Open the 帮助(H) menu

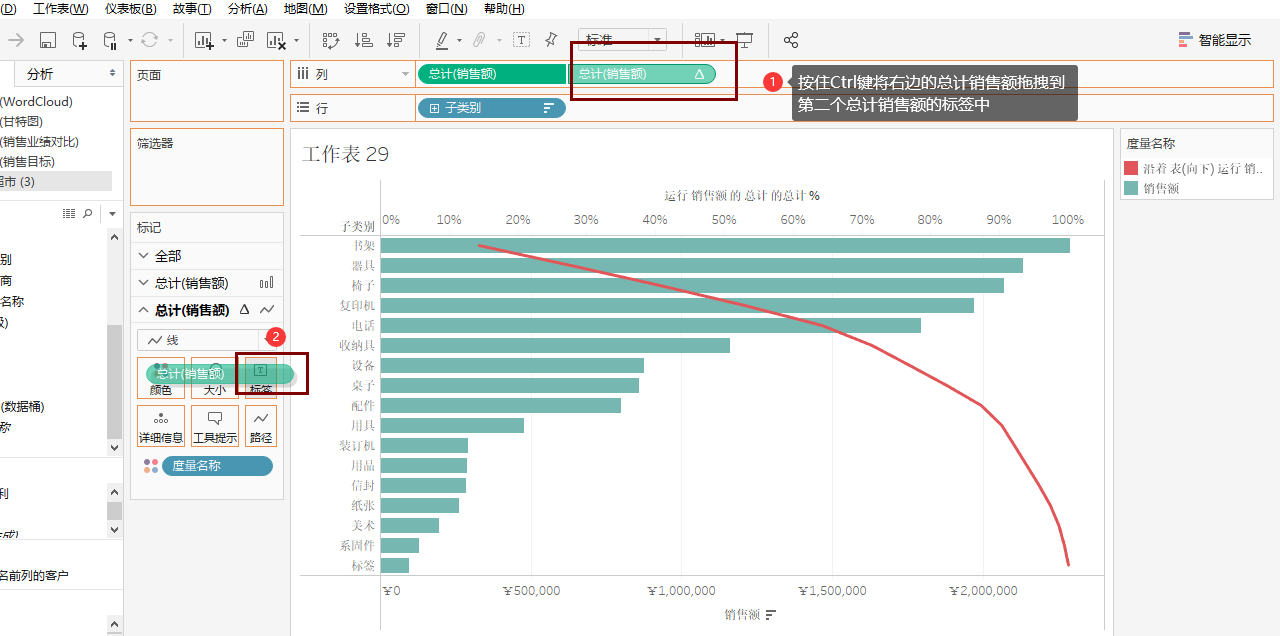[504, 9]
